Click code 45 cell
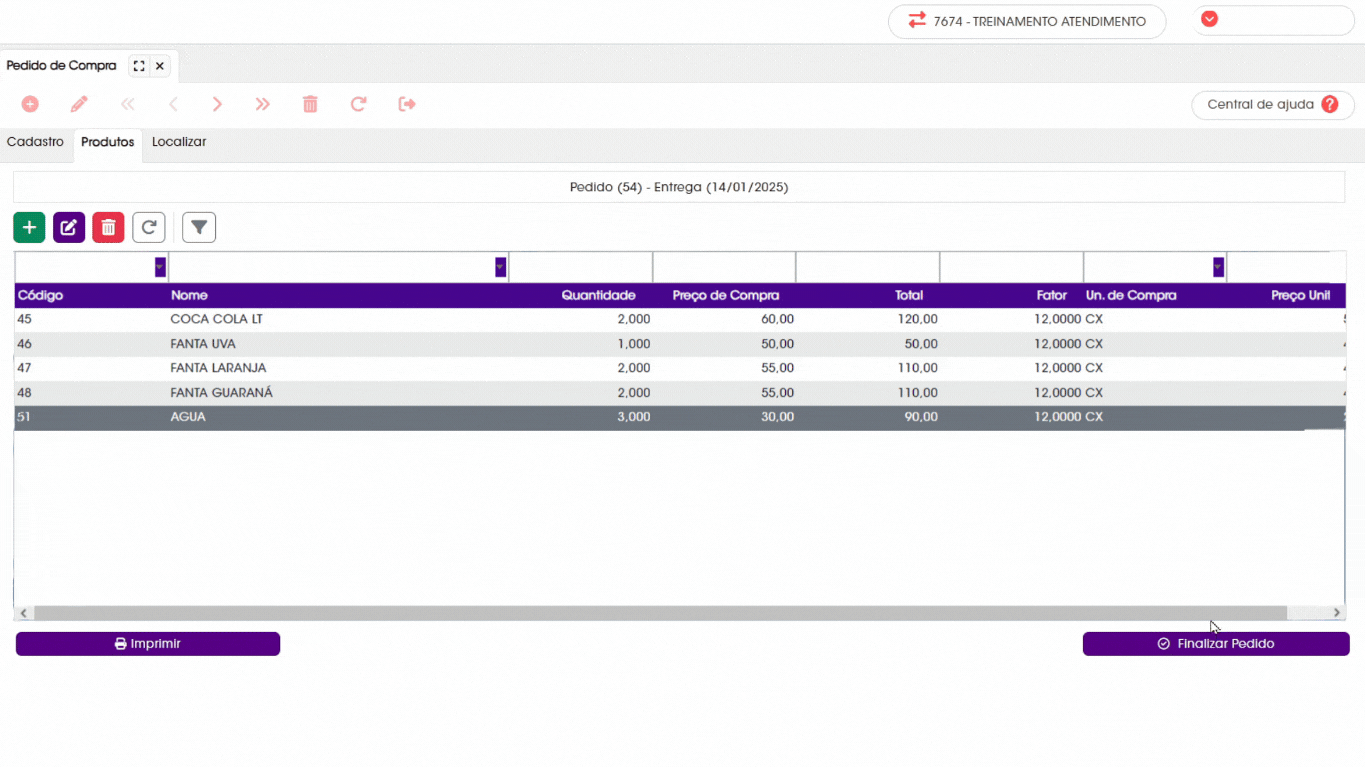This screenshot has height=767, width=1365. click(91, 320)
